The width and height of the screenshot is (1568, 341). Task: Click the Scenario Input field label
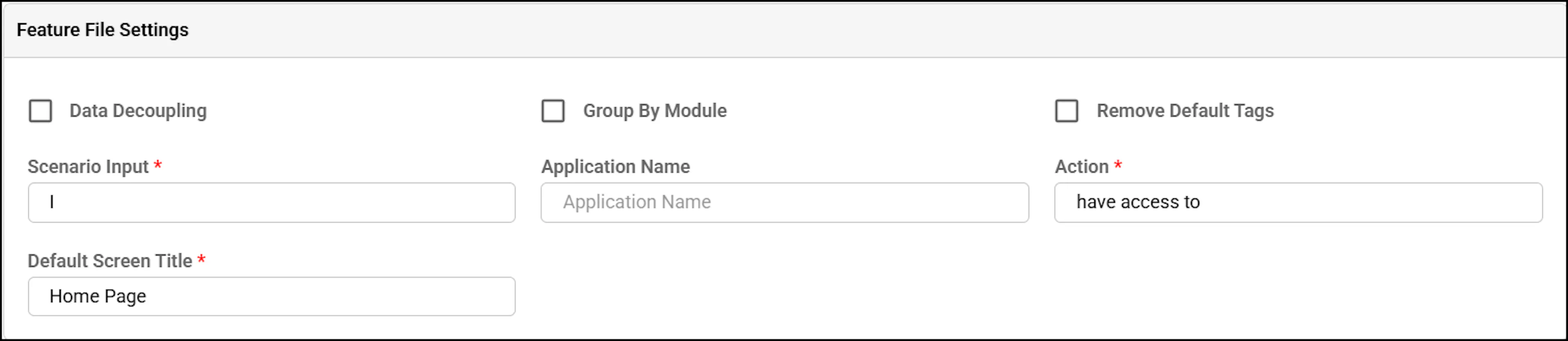click(88, 166)
